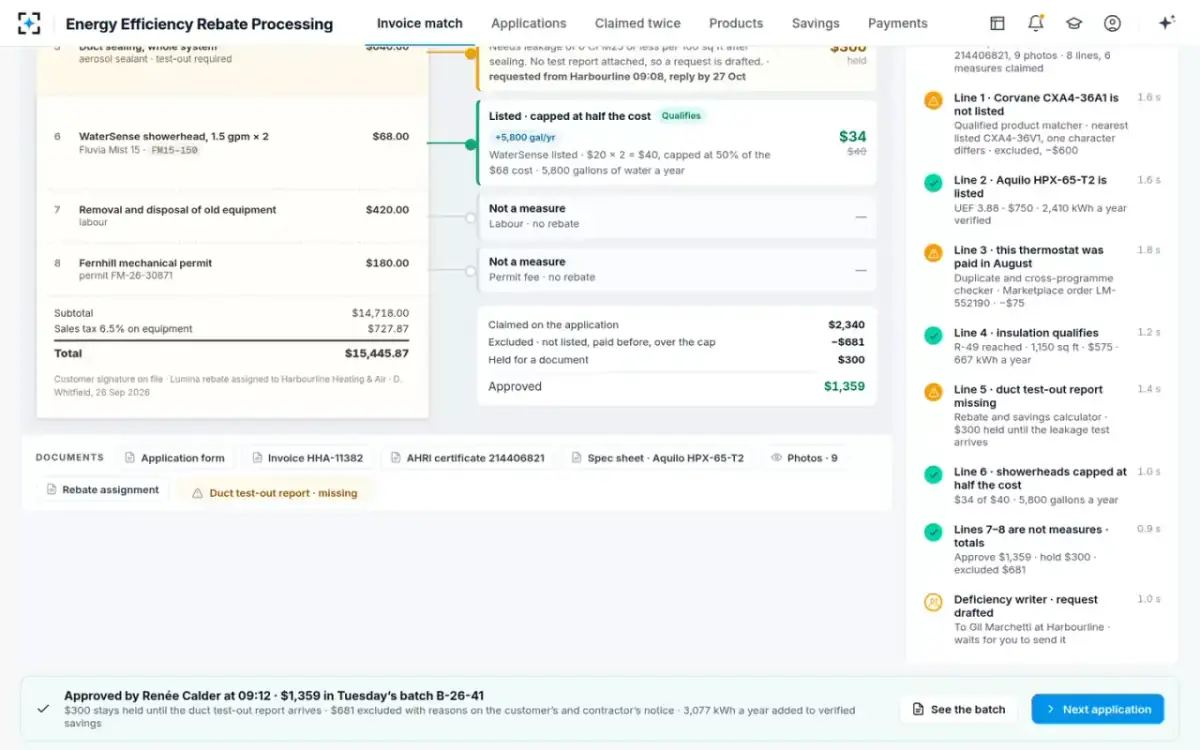Switch to the Claimed twice tab
Screen dimensions: 1200x750
click(x=637, y=23)
